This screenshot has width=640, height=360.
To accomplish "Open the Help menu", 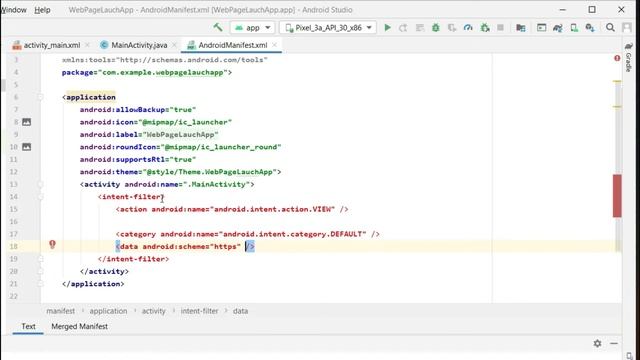I will pos(42,10).
